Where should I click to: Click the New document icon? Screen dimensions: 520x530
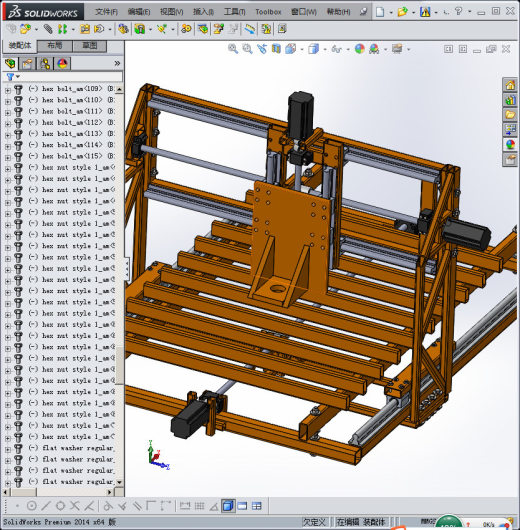pos(380,12)
